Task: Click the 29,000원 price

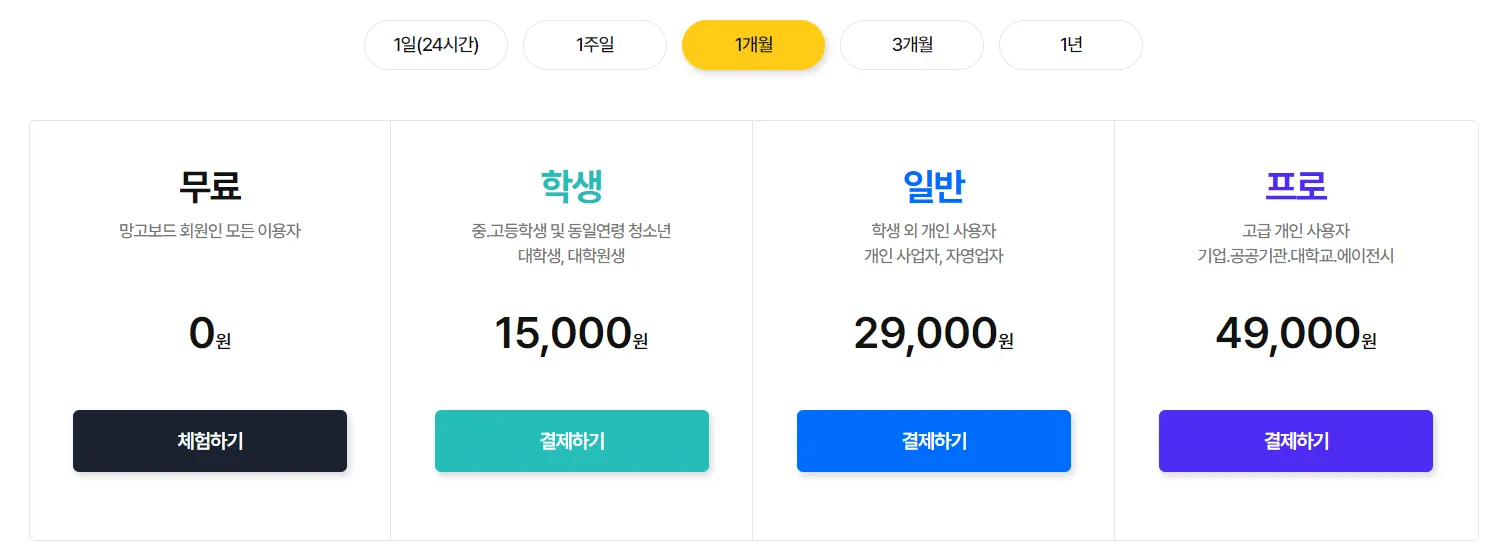Action: pos(934,333)
